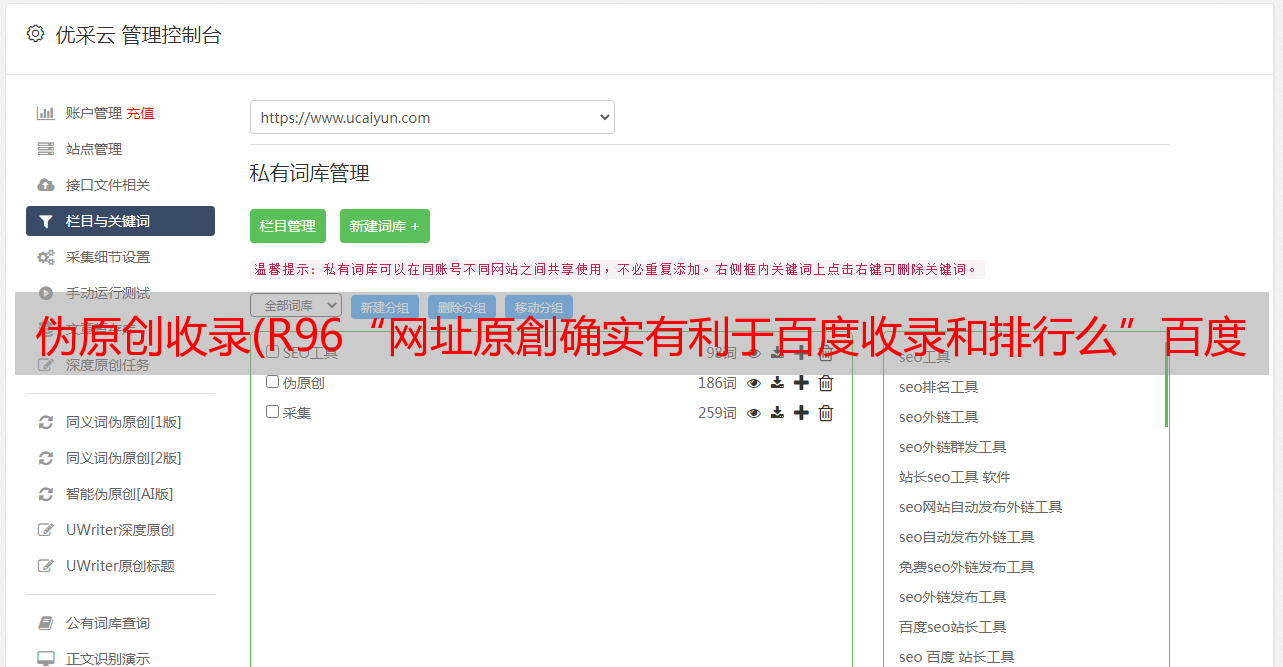Click the green 栏目管理 button
1283x667 pixels.
click(288, 226)
